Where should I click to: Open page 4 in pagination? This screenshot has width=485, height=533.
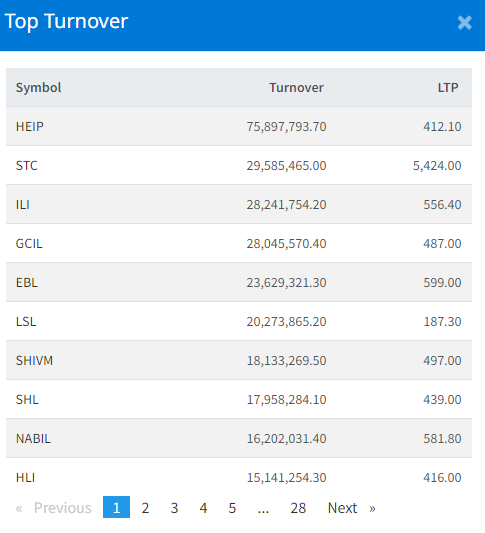pyautogui.click(x=203, y=508)
